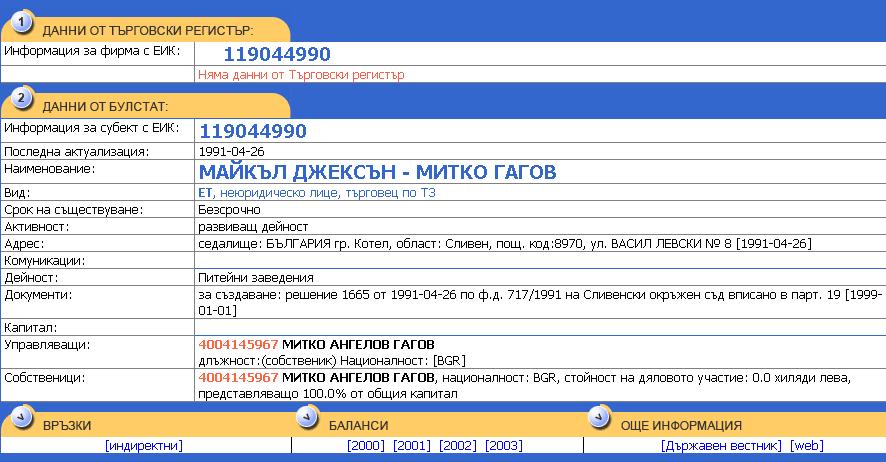Click company name МАЙКЪЛ ДЖЕКСЪН - МИТКО ГАГОВ

point(377,172)
